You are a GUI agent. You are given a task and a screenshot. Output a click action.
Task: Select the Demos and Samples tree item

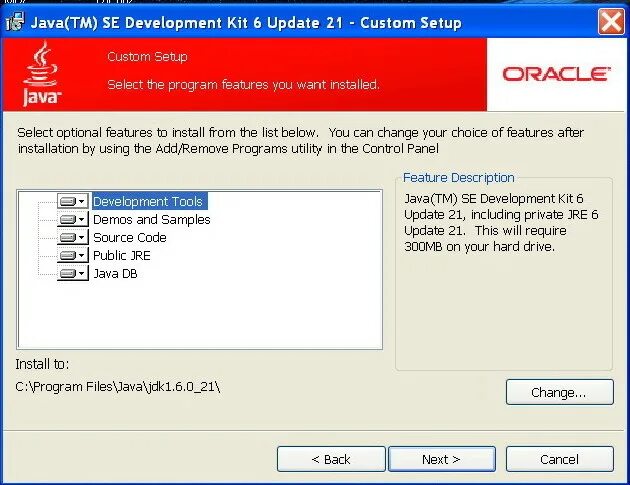click(x=151, y=219)
